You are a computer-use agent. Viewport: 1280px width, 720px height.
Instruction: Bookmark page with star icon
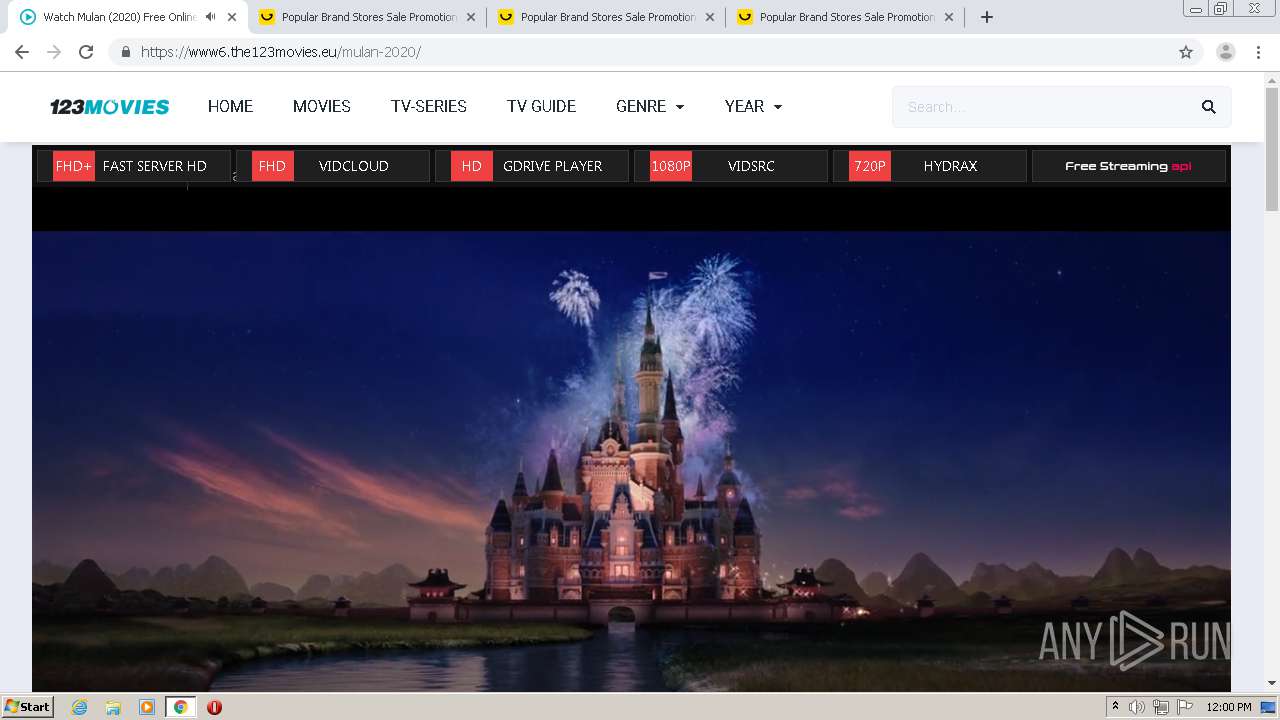tap(1186, 52)
